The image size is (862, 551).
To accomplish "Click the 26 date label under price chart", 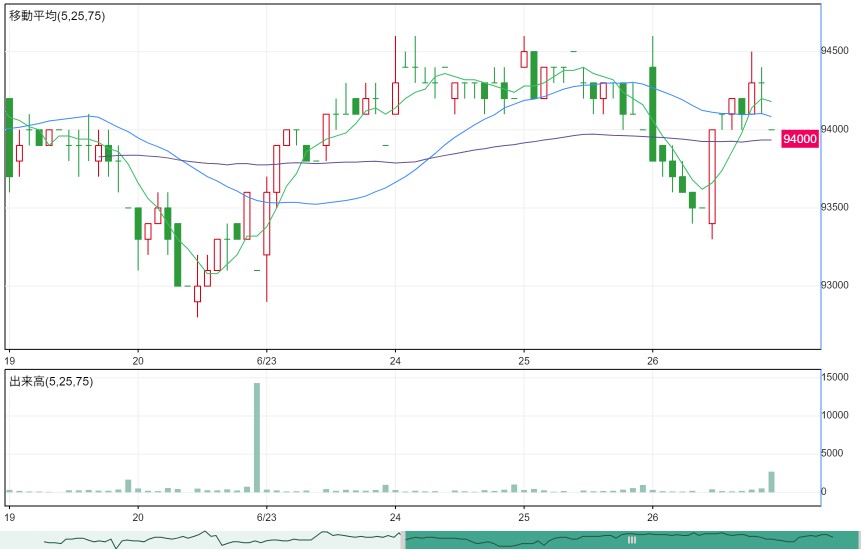I will click(x=653, y=361).
